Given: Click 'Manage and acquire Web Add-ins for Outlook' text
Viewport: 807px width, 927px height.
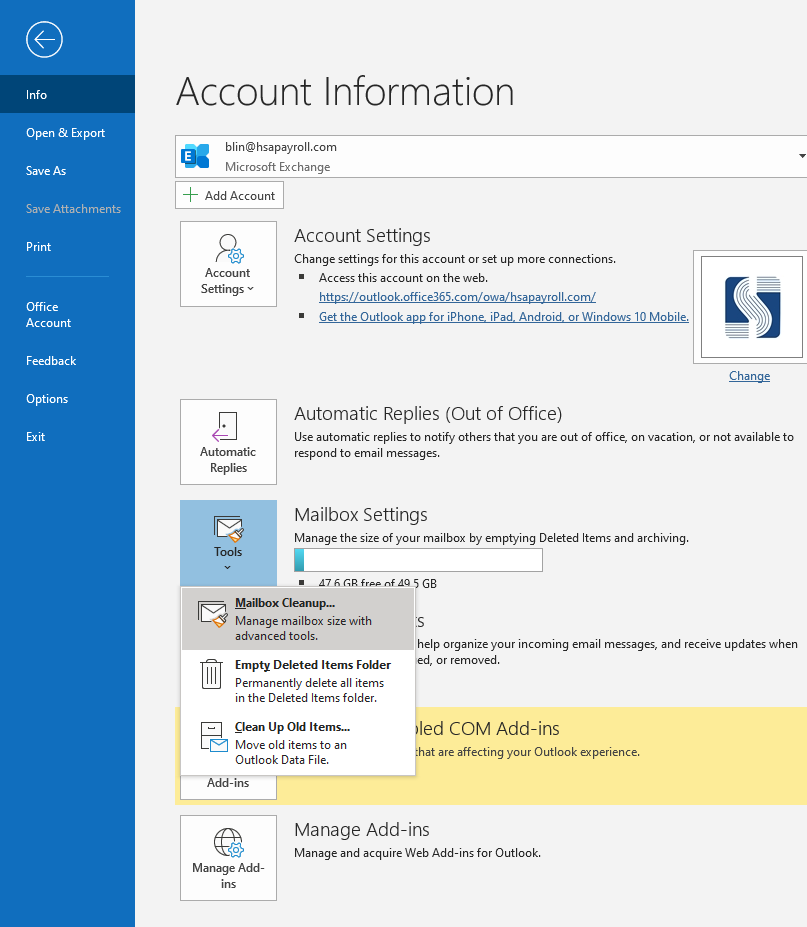Looking at the screenshot, I should (417, 853).
